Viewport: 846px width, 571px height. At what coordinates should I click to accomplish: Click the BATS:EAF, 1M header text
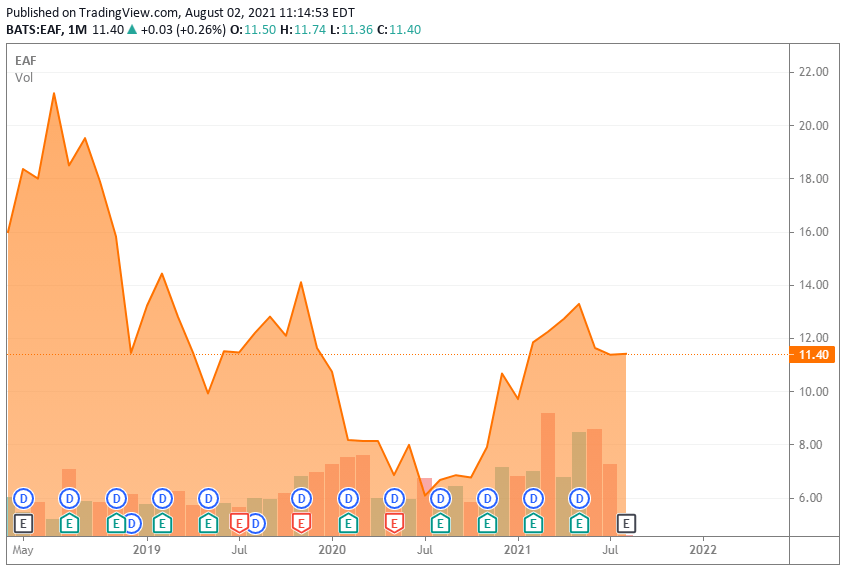coord(46,30)
